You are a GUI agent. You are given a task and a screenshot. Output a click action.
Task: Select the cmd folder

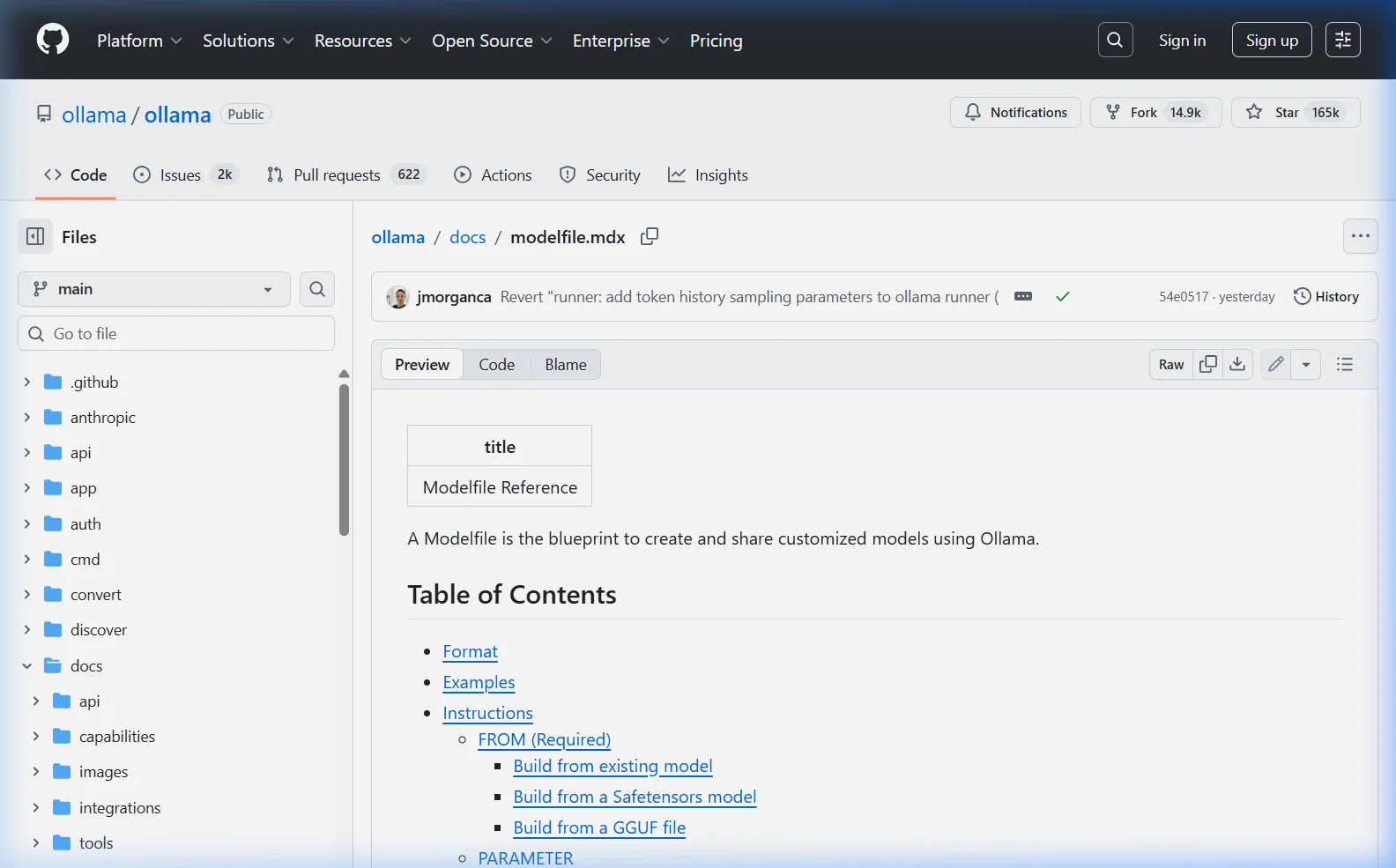(x=85, y=559)
